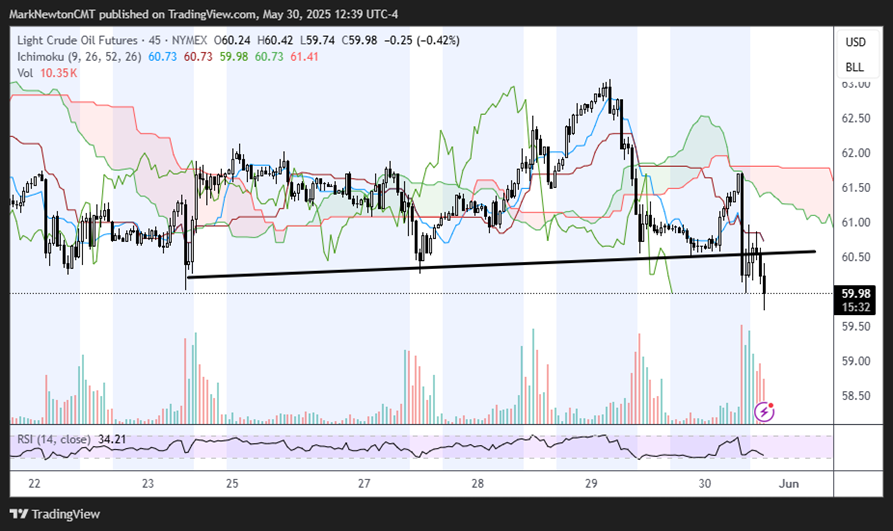Click the 59.50 price scale label
This screenshot has width=893, height=531.
(x=856, y=326)
